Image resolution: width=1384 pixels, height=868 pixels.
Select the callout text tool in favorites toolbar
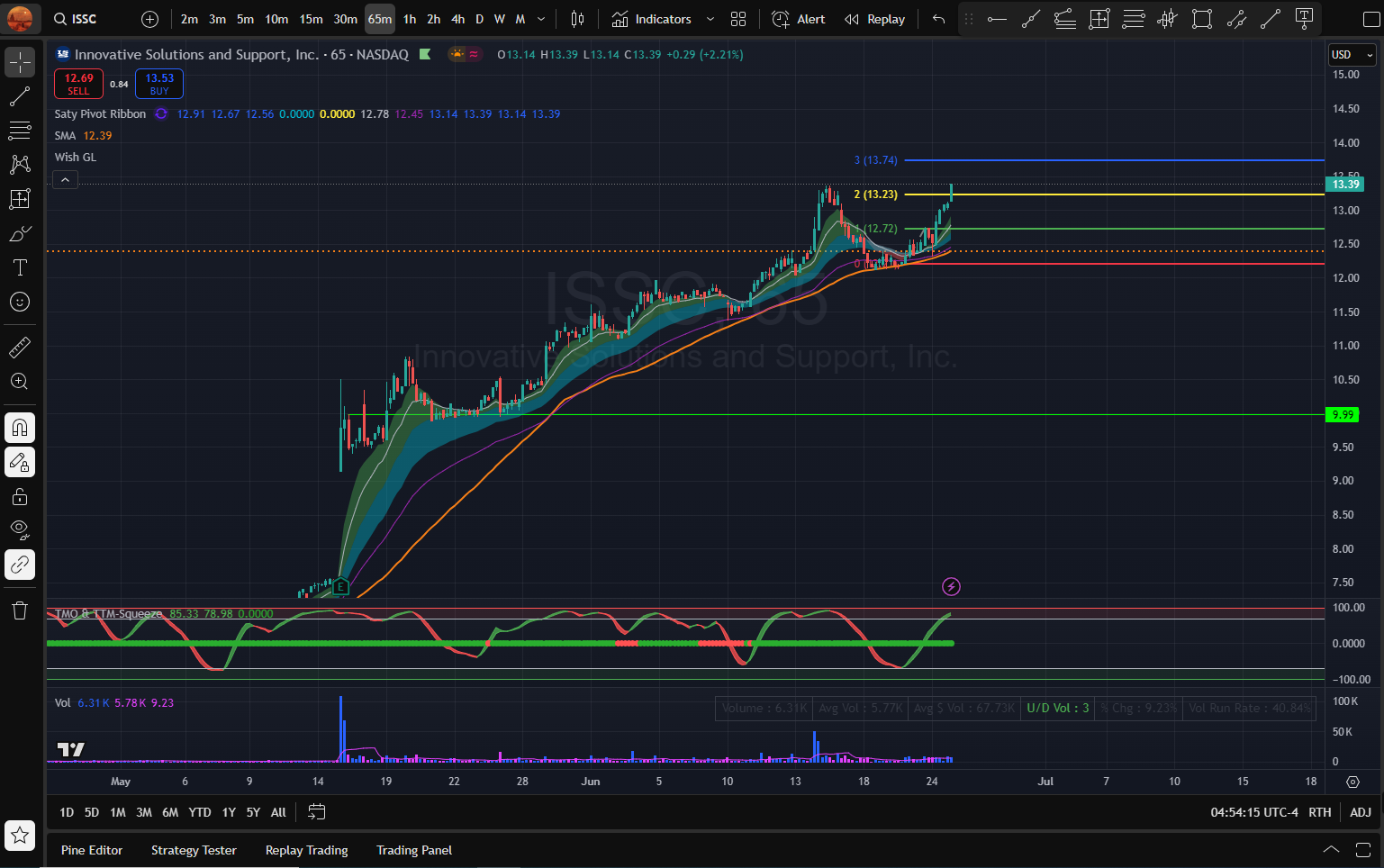pyautogui.click(x=1304, y=19)
